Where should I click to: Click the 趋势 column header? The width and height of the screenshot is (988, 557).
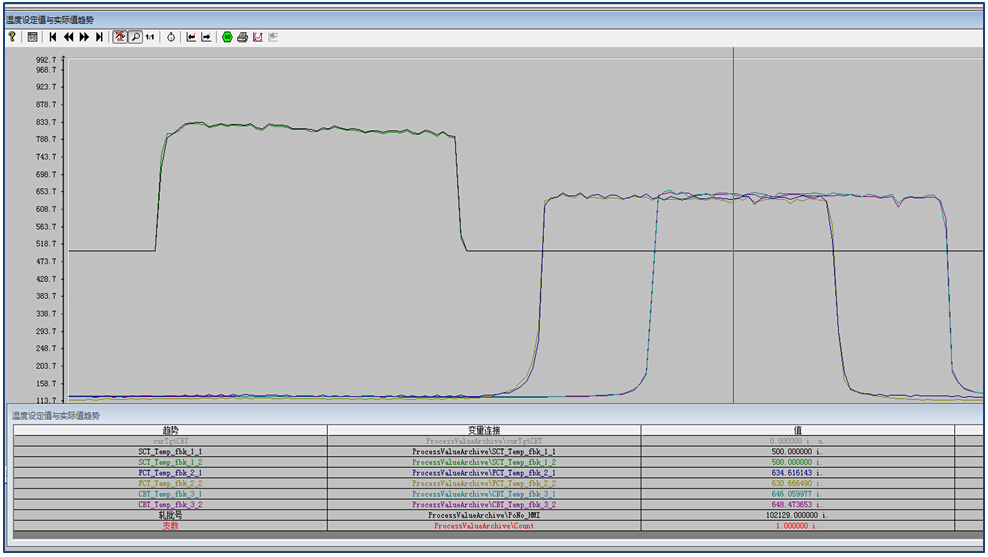[x=169, y=430]
